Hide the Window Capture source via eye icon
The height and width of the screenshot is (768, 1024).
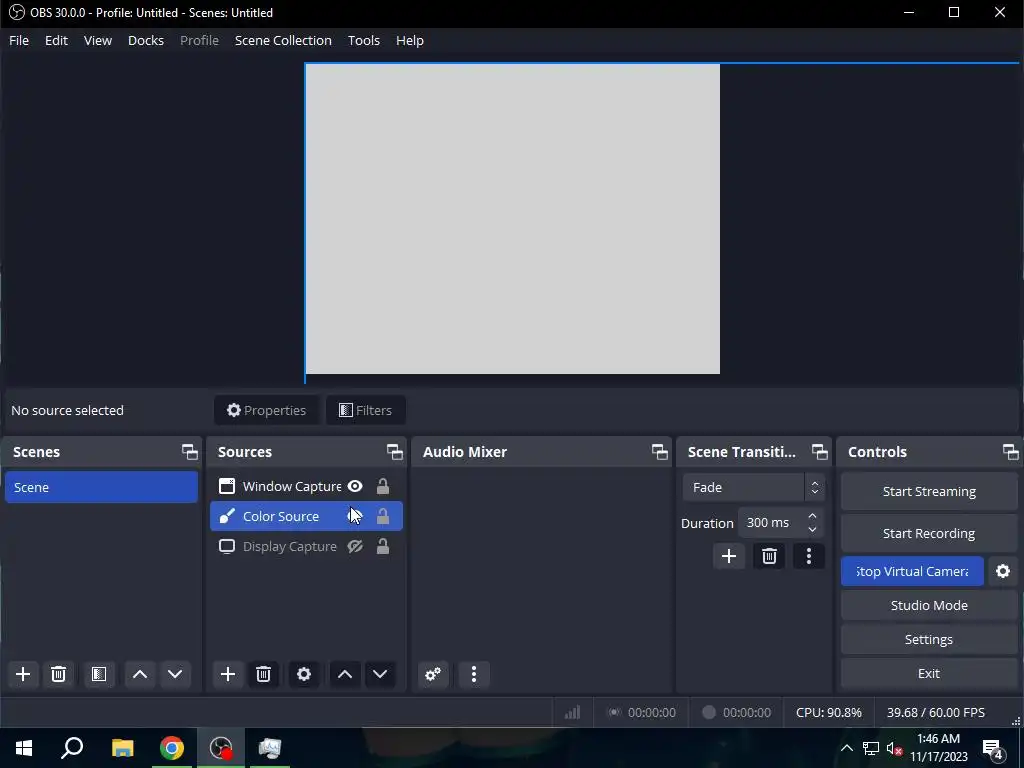click(355, 486)
